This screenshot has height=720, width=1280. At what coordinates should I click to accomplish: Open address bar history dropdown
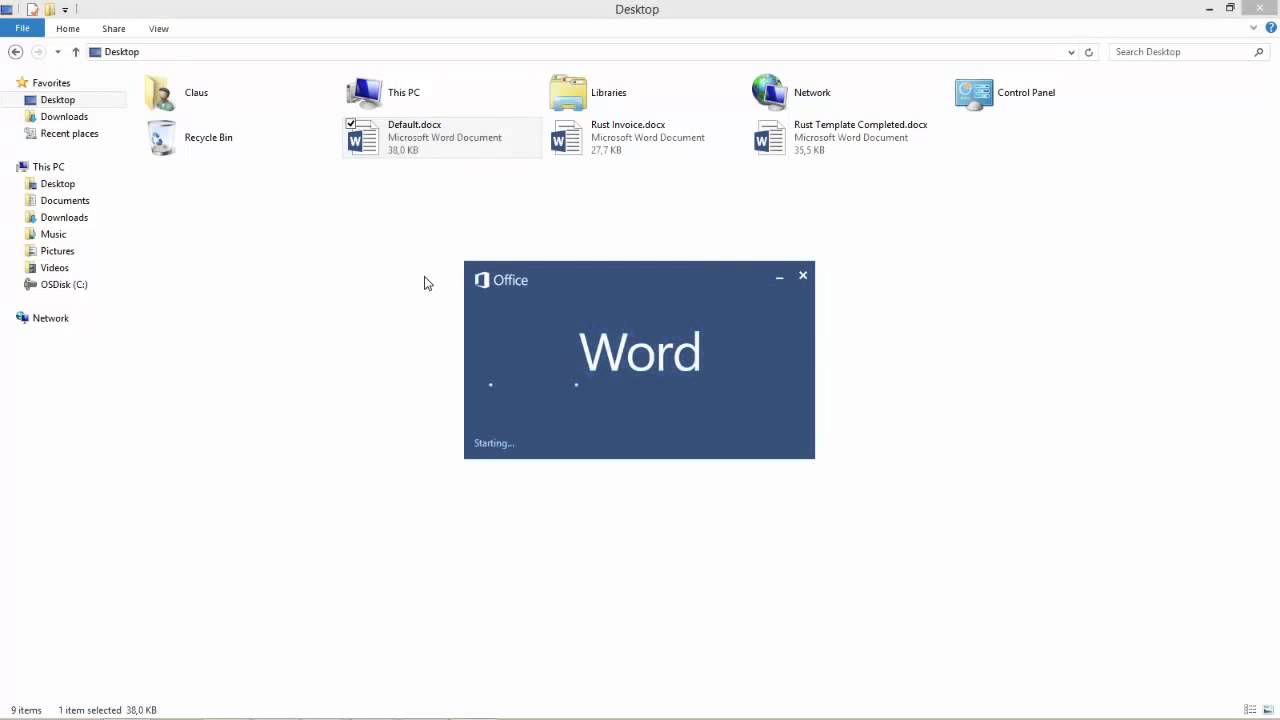(1071, 52)
